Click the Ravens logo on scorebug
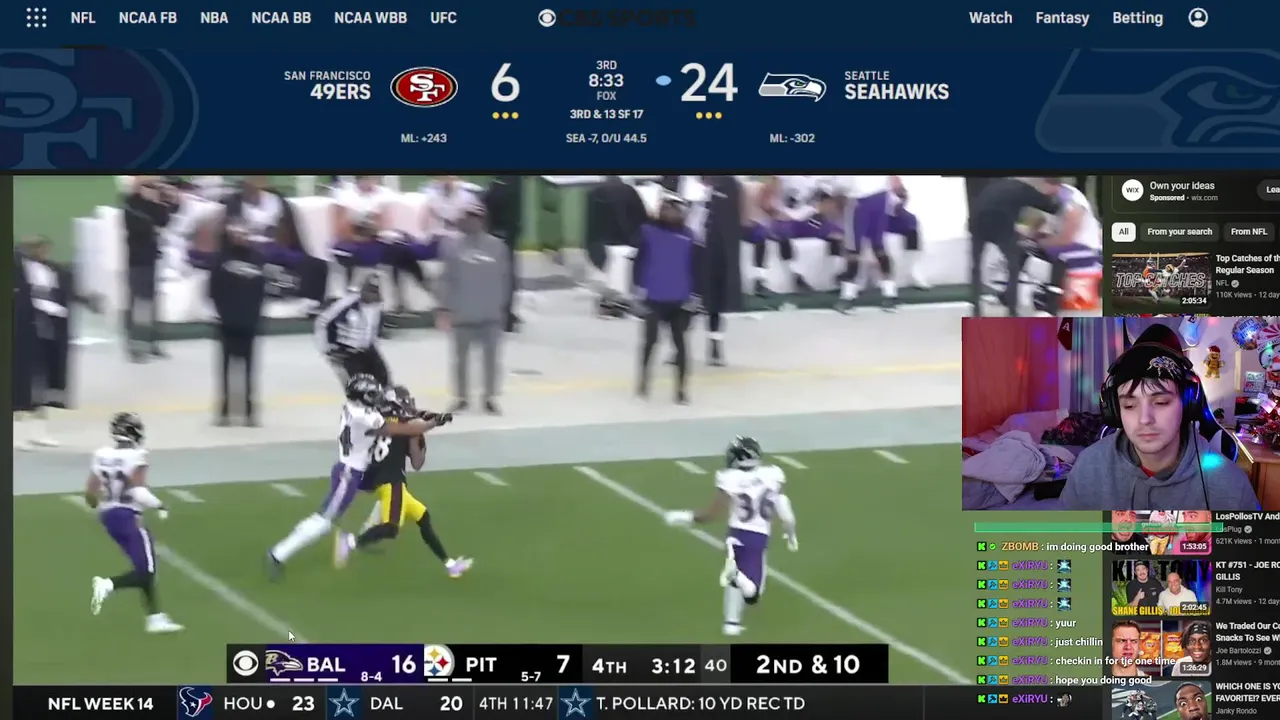The width and height of the screenshot is (1280, 720). click(x=283, y=663)
